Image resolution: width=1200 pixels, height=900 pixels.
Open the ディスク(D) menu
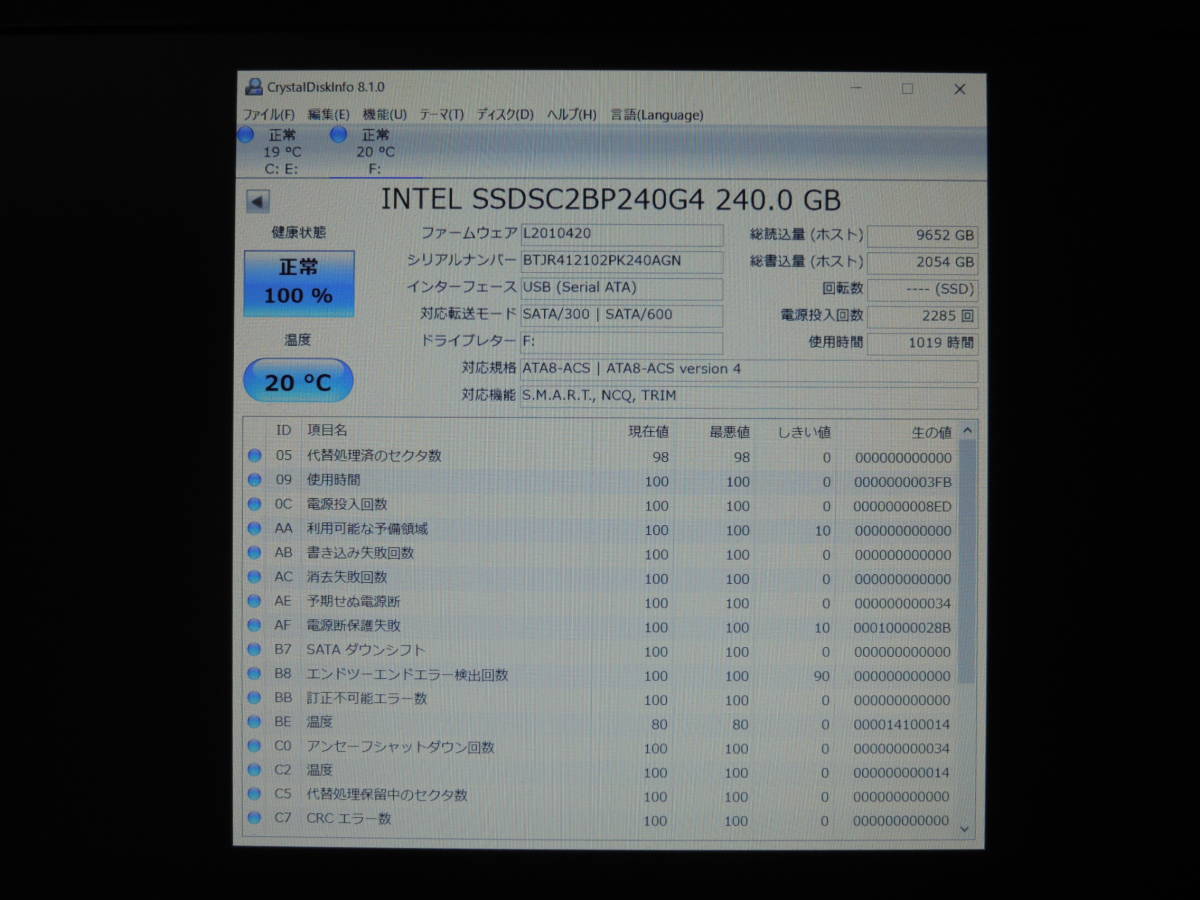(x=505, y=114)
